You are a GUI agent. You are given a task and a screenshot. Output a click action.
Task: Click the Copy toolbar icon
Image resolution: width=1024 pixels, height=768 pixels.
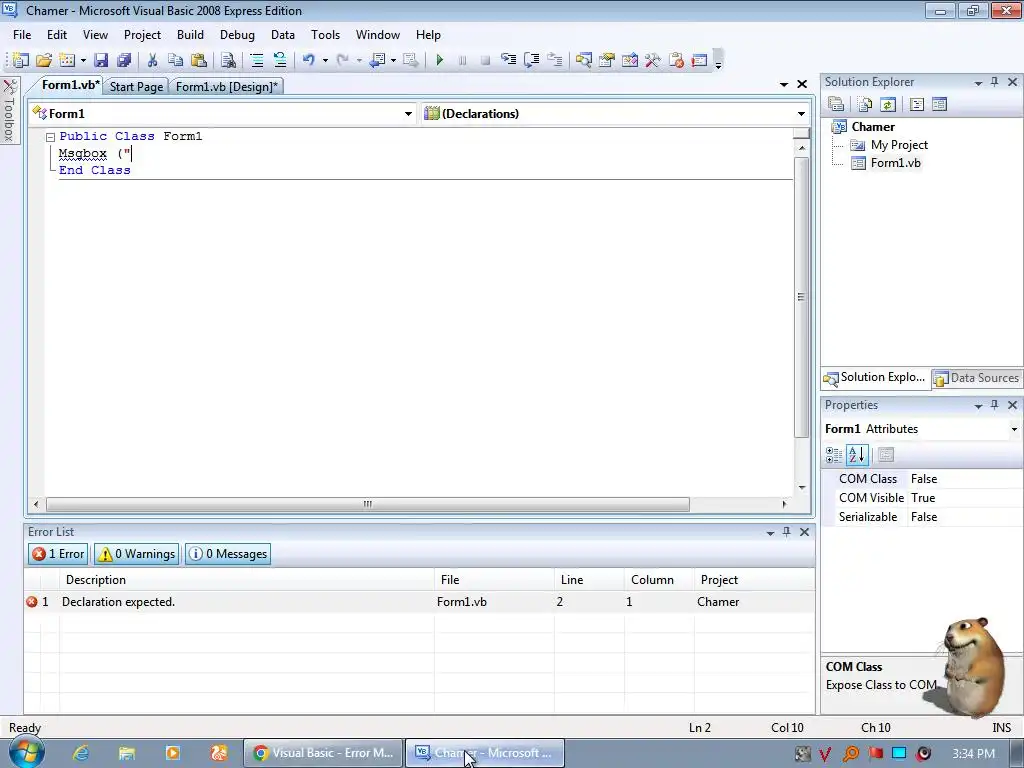pos(175,60)
